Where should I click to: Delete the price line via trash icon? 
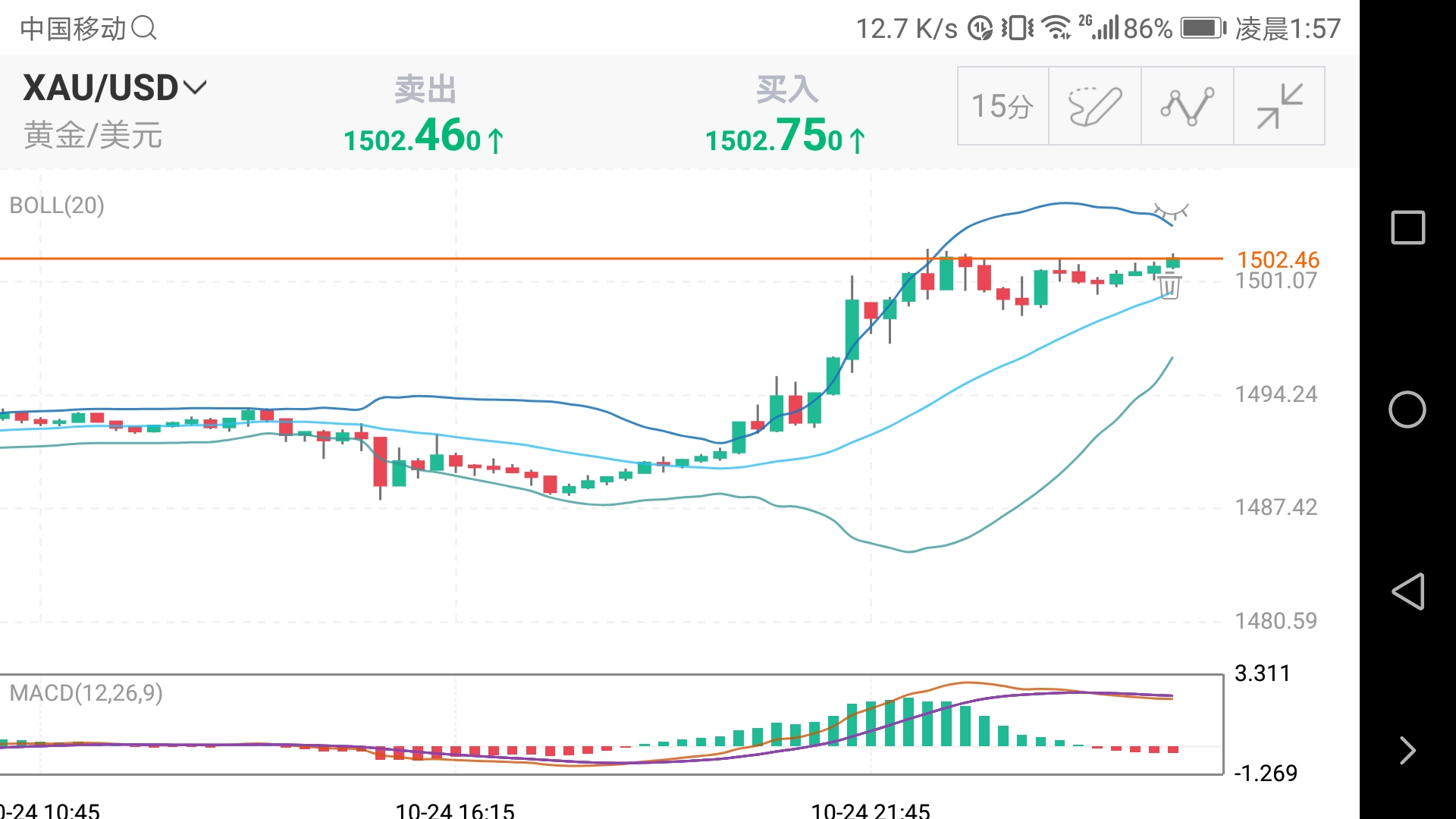pyautogui.click(x=1169, y=286)
